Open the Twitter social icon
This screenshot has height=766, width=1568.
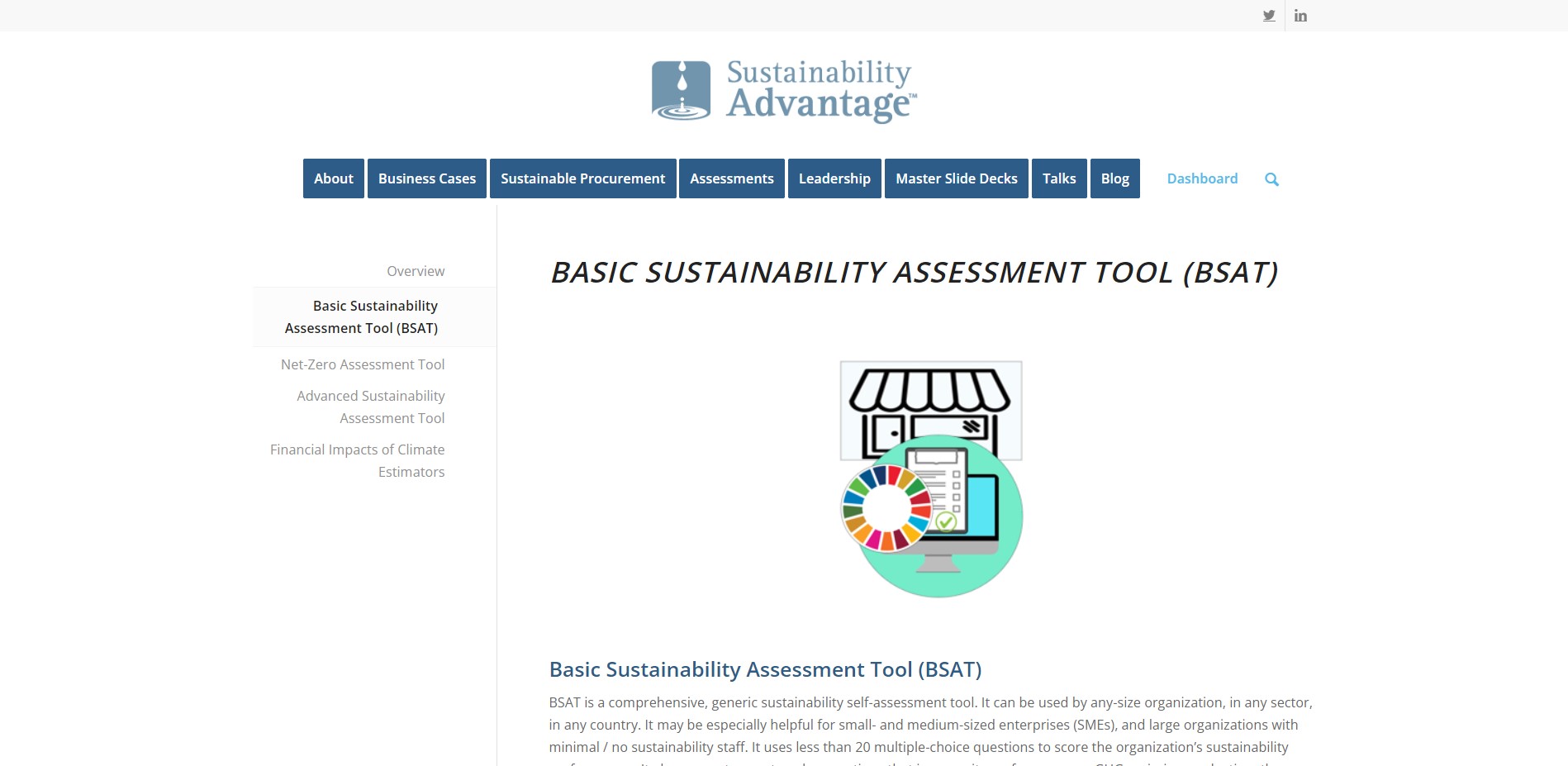[1269, 16]
